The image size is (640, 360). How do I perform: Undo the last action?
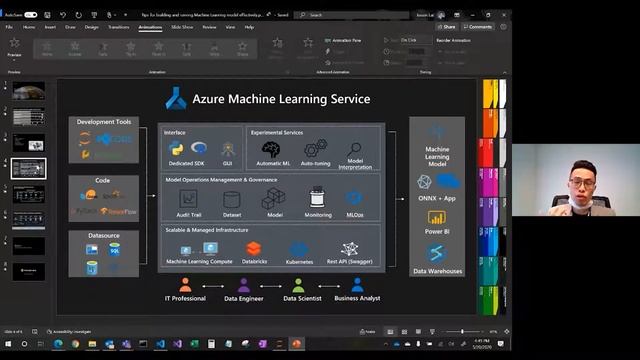point(63,15)
